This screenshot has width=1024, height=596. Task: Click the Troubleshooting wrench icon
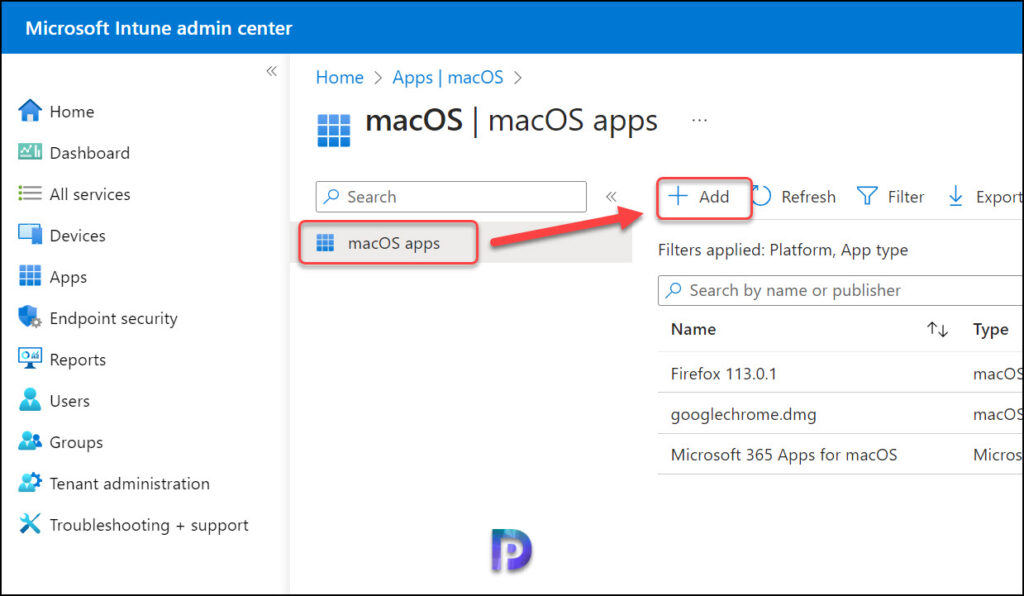[29, 524]
